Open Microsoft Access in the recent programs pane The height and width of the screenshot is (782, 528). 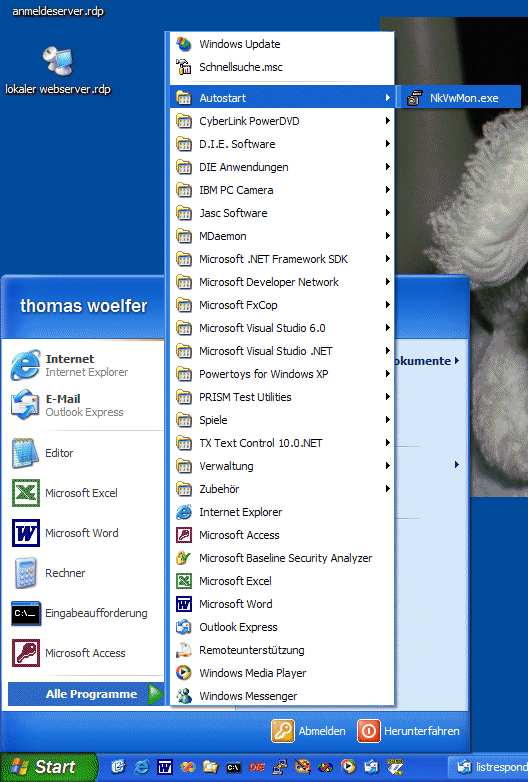coord(85,653)
